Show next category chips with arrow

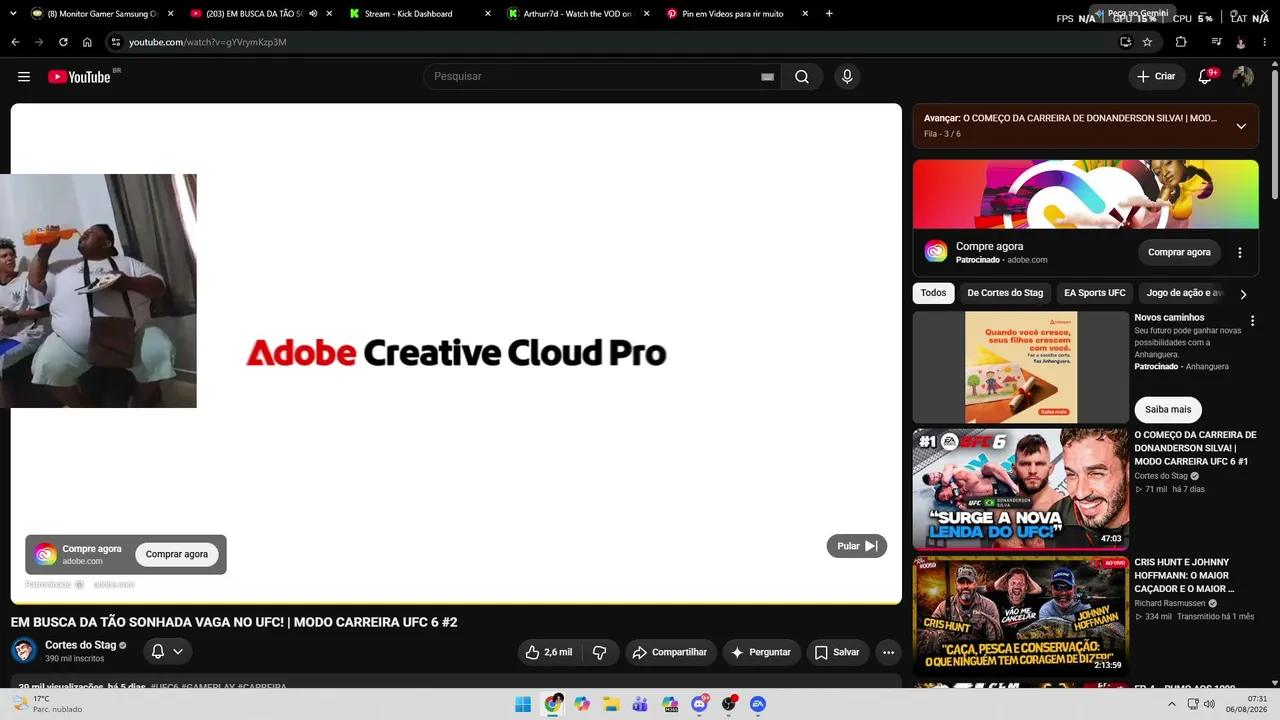(x=1243, y=294)
